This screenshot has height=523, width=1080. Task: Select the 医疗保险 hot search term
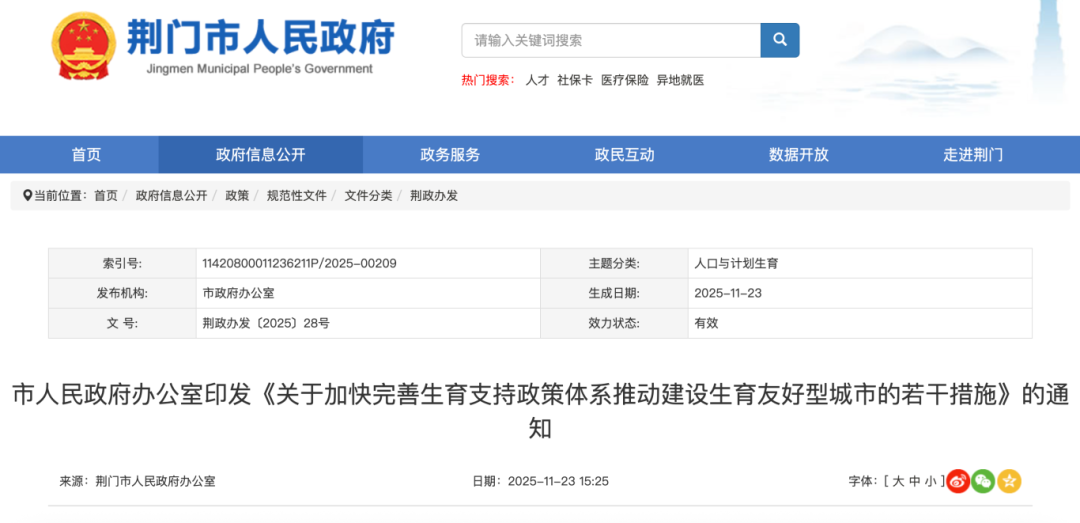(624, 80)
